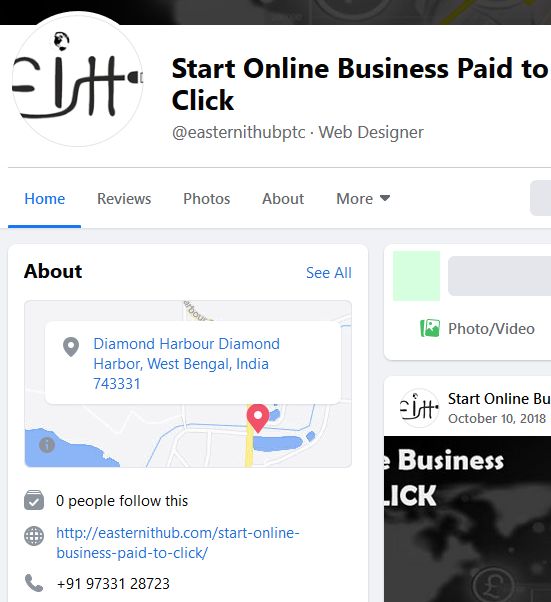The width and height of the screenshot is (551, 602).
Task: Click See All in About section
Action: (x=329, y=273)
